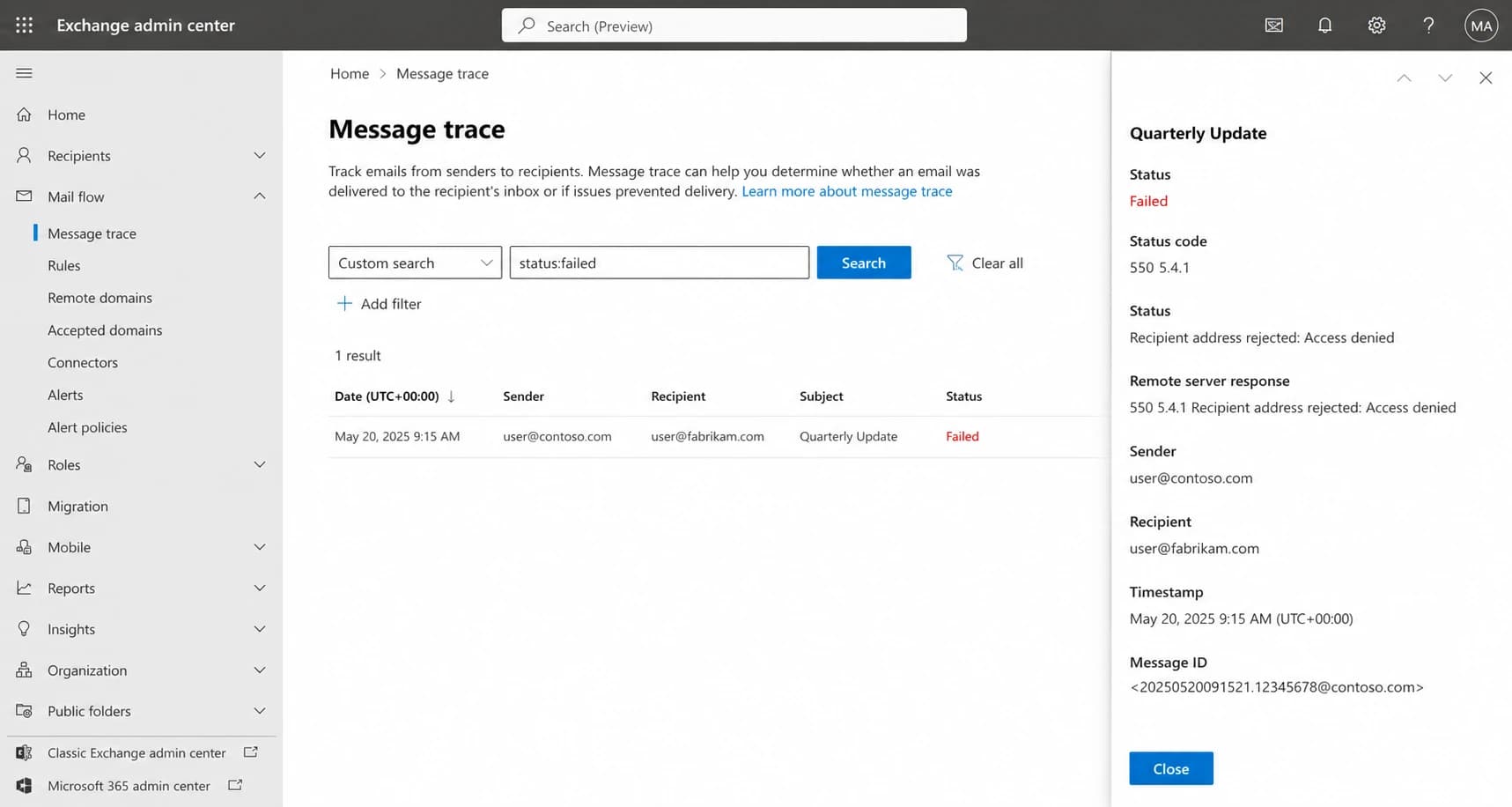Screen dimensions: 1512x807
Task: Click the Public folders icon
Action: pyautogui.click(x=25, y=711)
